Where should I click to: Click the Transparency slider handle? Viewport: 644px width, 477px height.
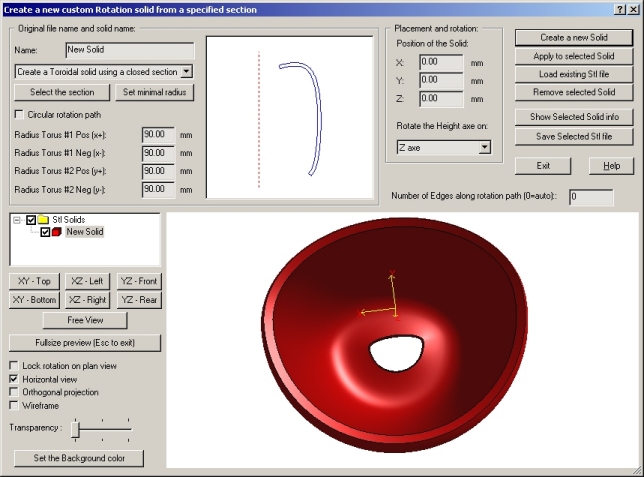tap(75, 430)
